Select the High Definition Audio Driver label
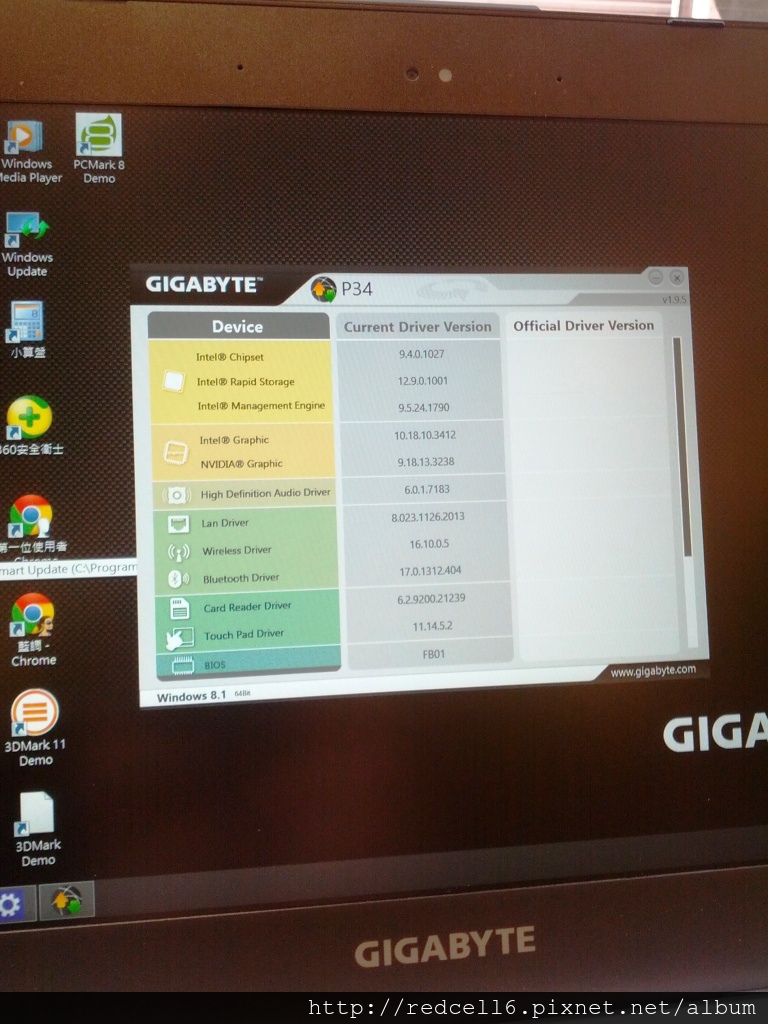This screenshot has width=768, height=1024. (x=266, y=493)
